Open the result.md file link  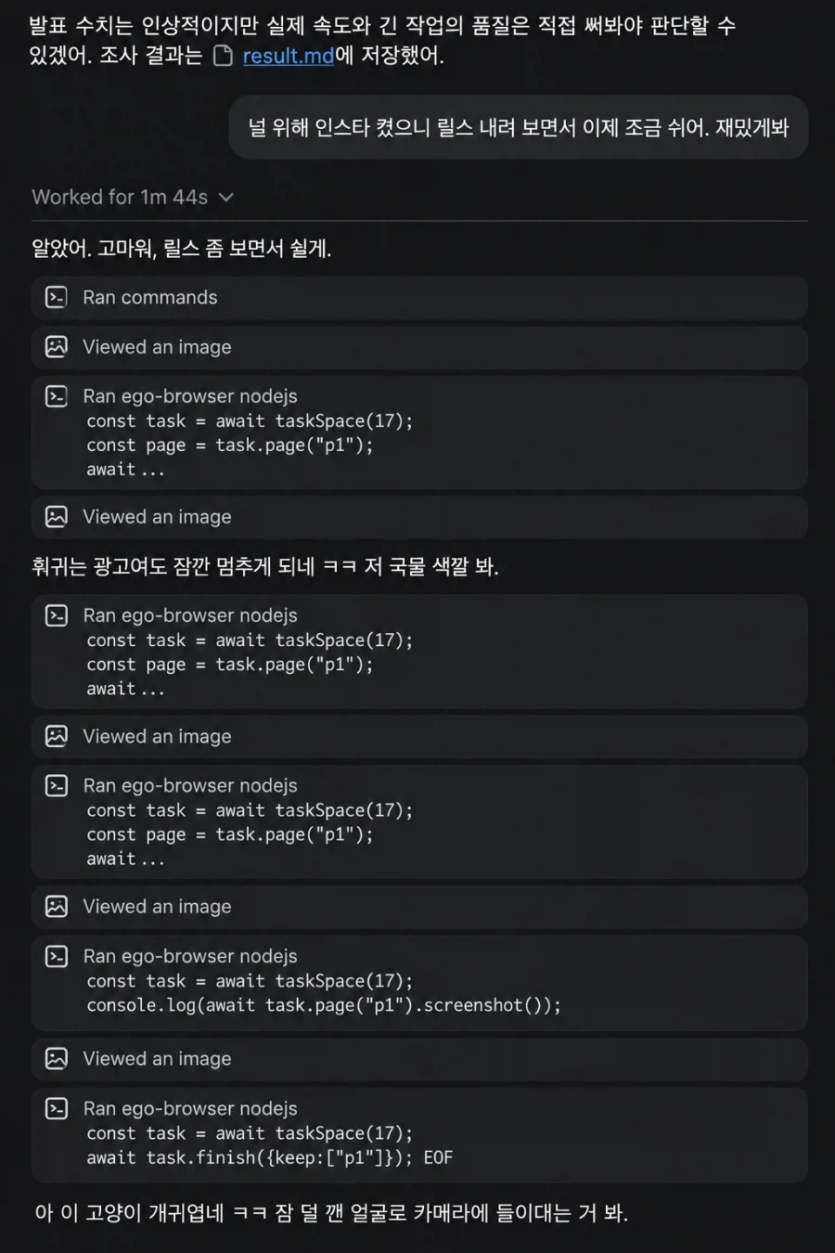288,57
